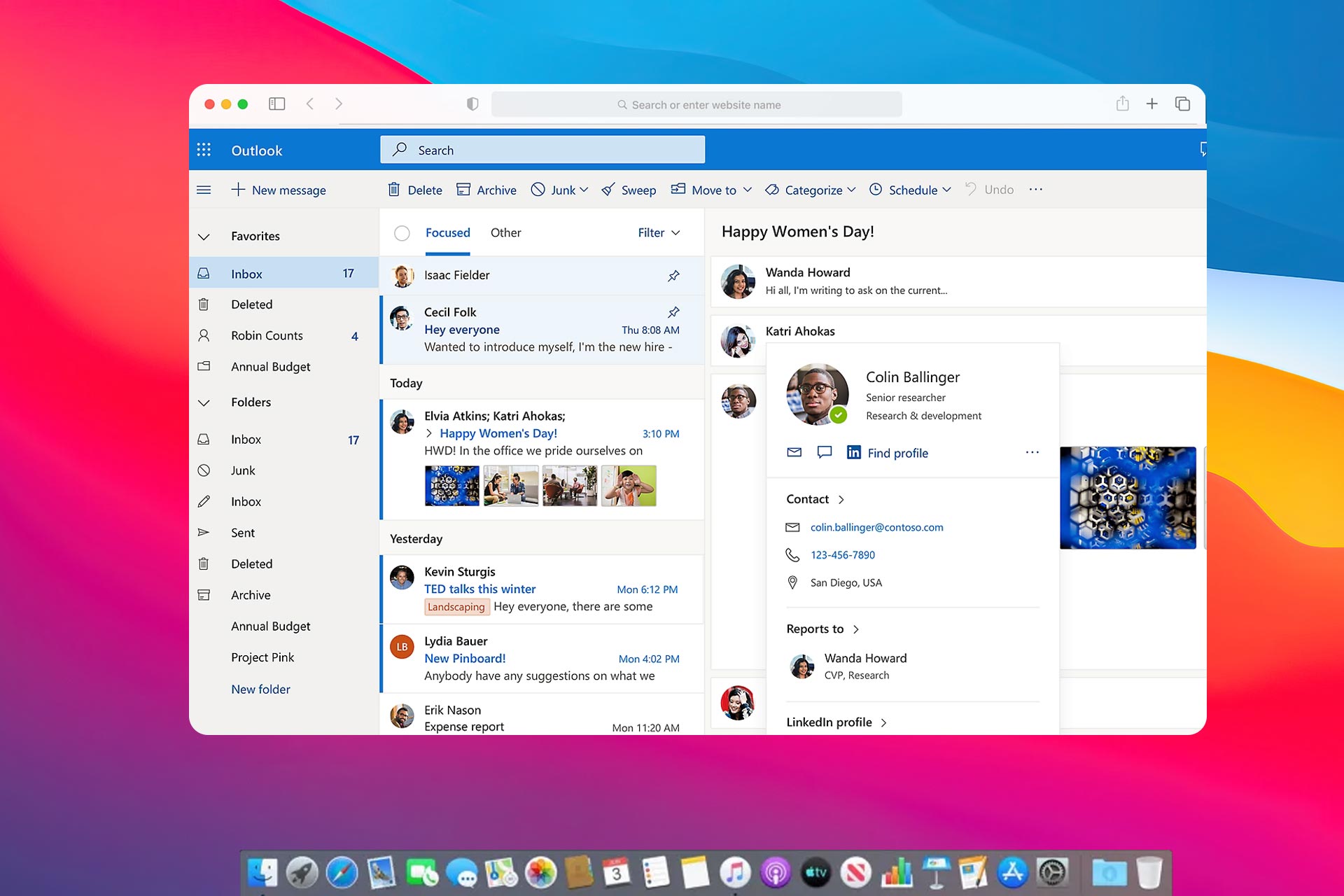Switch to the Focused tab
1344x896 pixels.
coord(448,232)
